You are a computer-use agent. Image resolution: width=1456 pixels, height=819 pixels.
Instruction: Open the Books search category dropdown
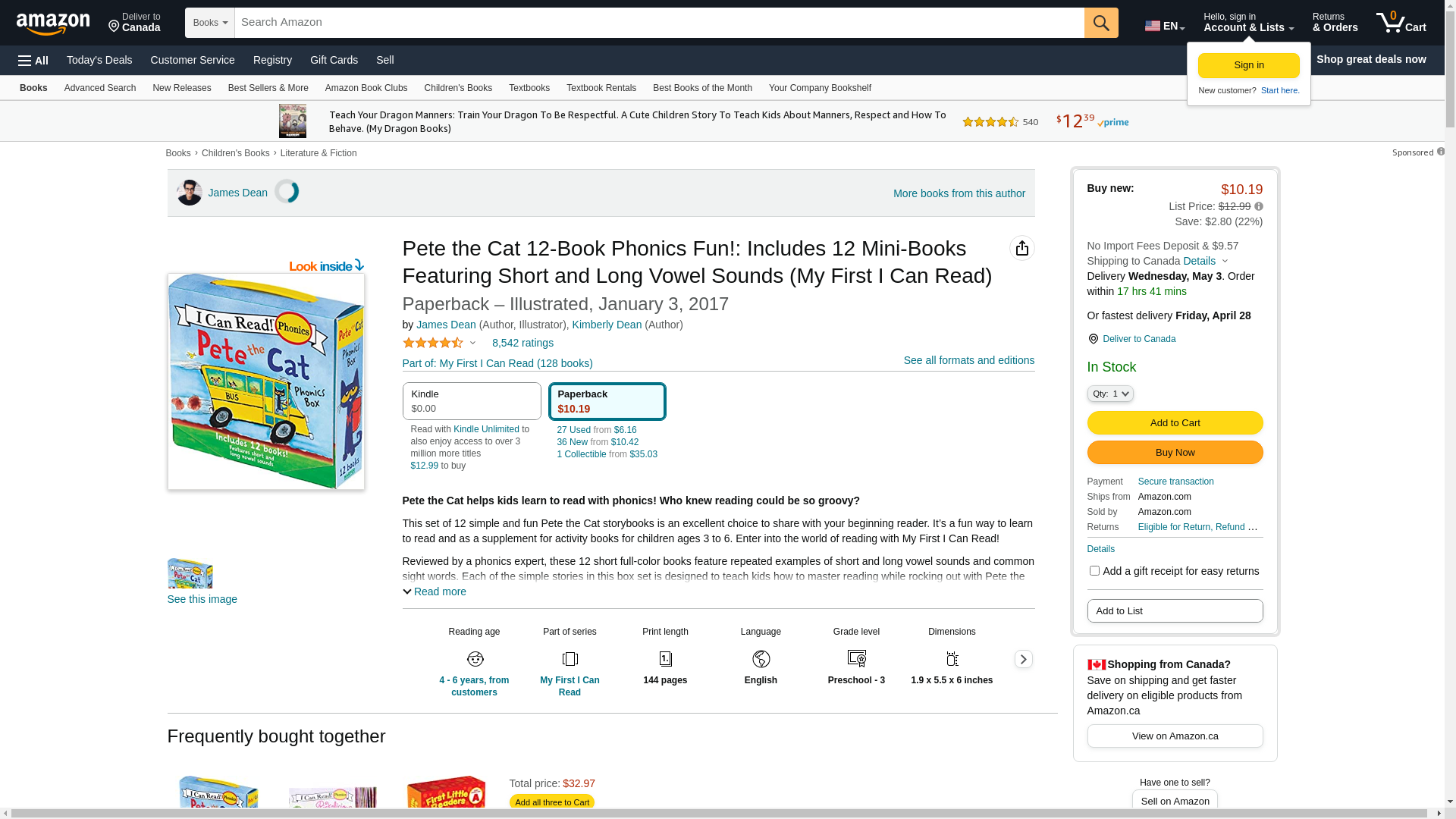point(210,23)
